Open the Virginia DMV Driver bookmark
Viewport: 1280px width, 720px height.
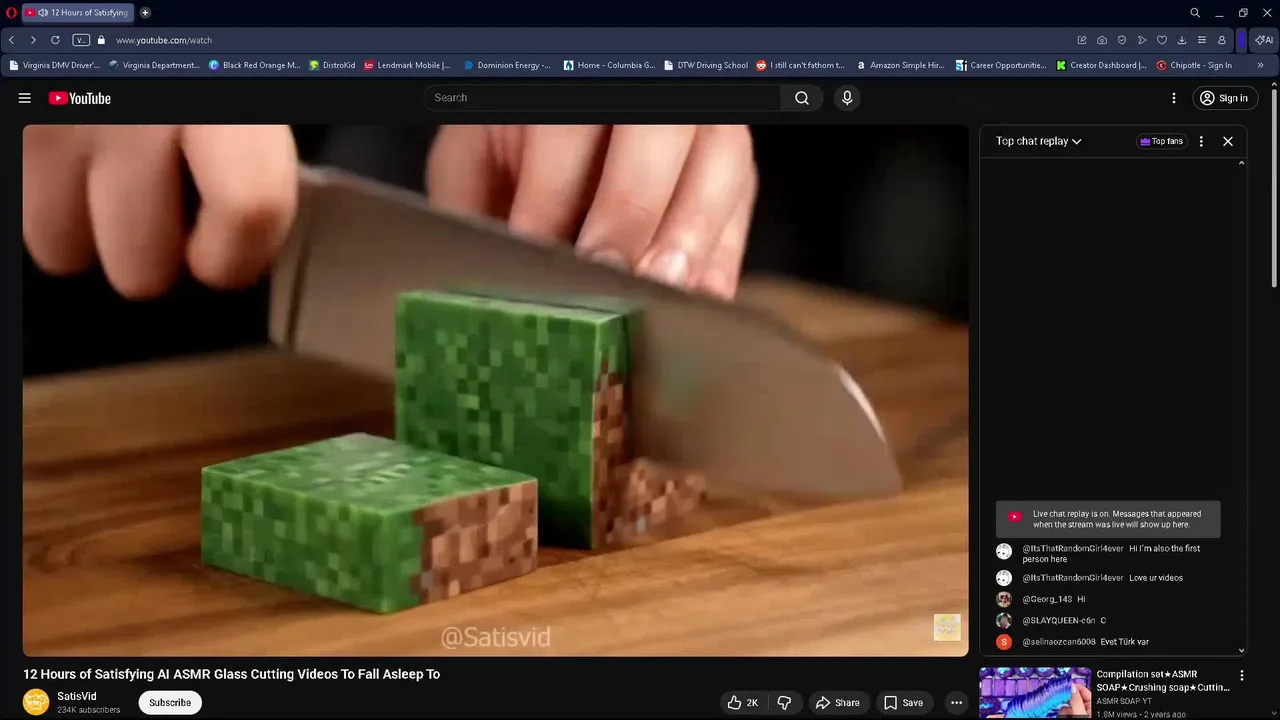point(54,65)
